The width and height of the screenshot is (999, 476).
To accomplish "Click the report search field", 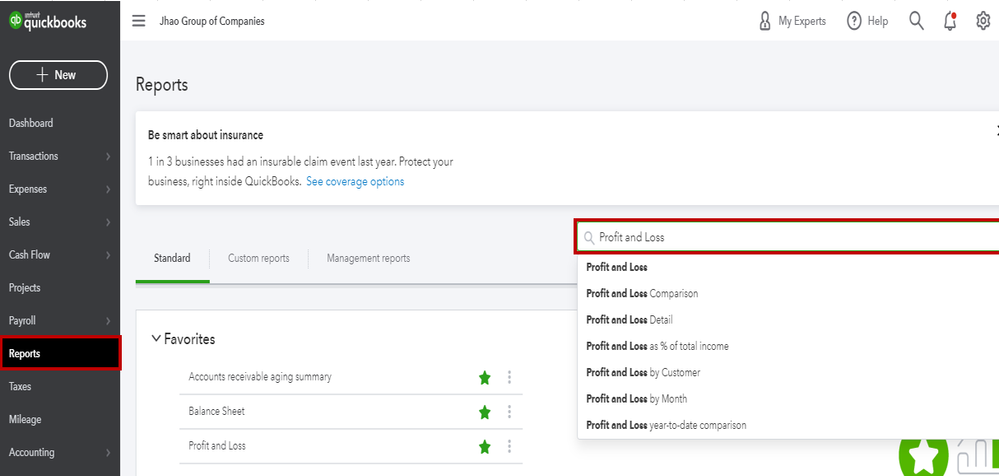I will pos(787,237).
